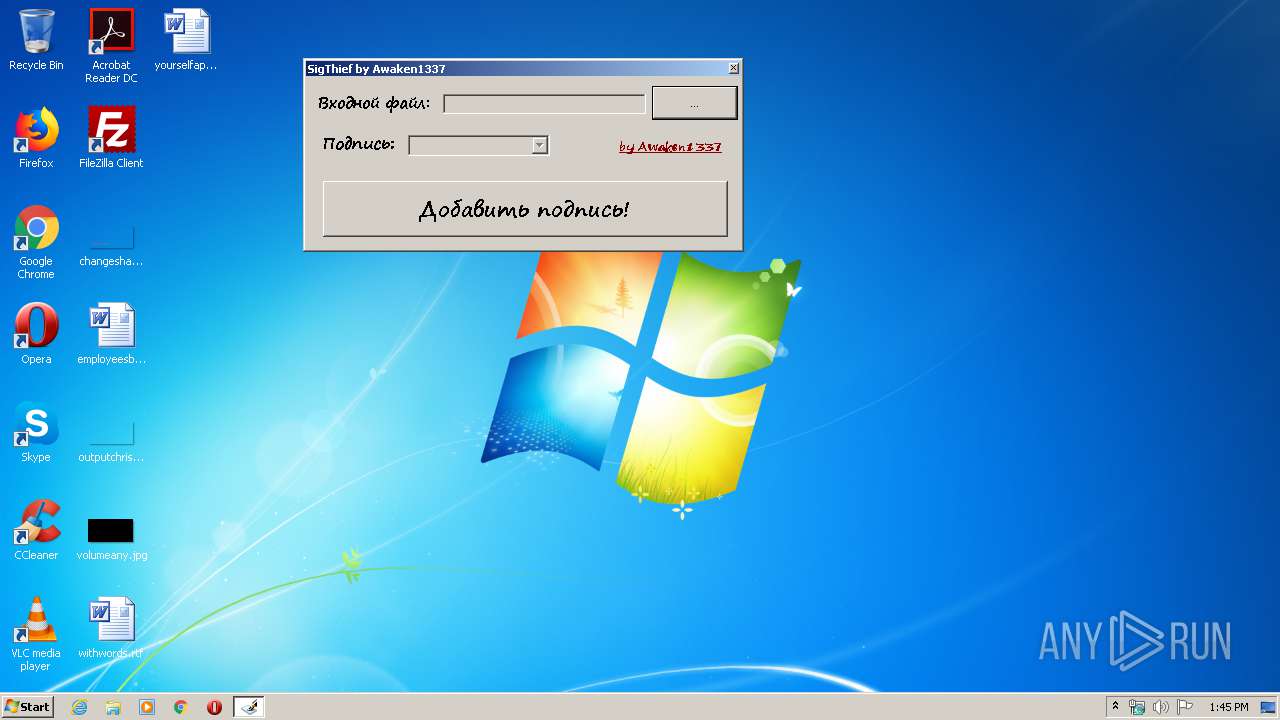Expand the Подпись signature dropdown
Image resolution: width=1280 pixels, height=720 pixels.
pos(539,146)
